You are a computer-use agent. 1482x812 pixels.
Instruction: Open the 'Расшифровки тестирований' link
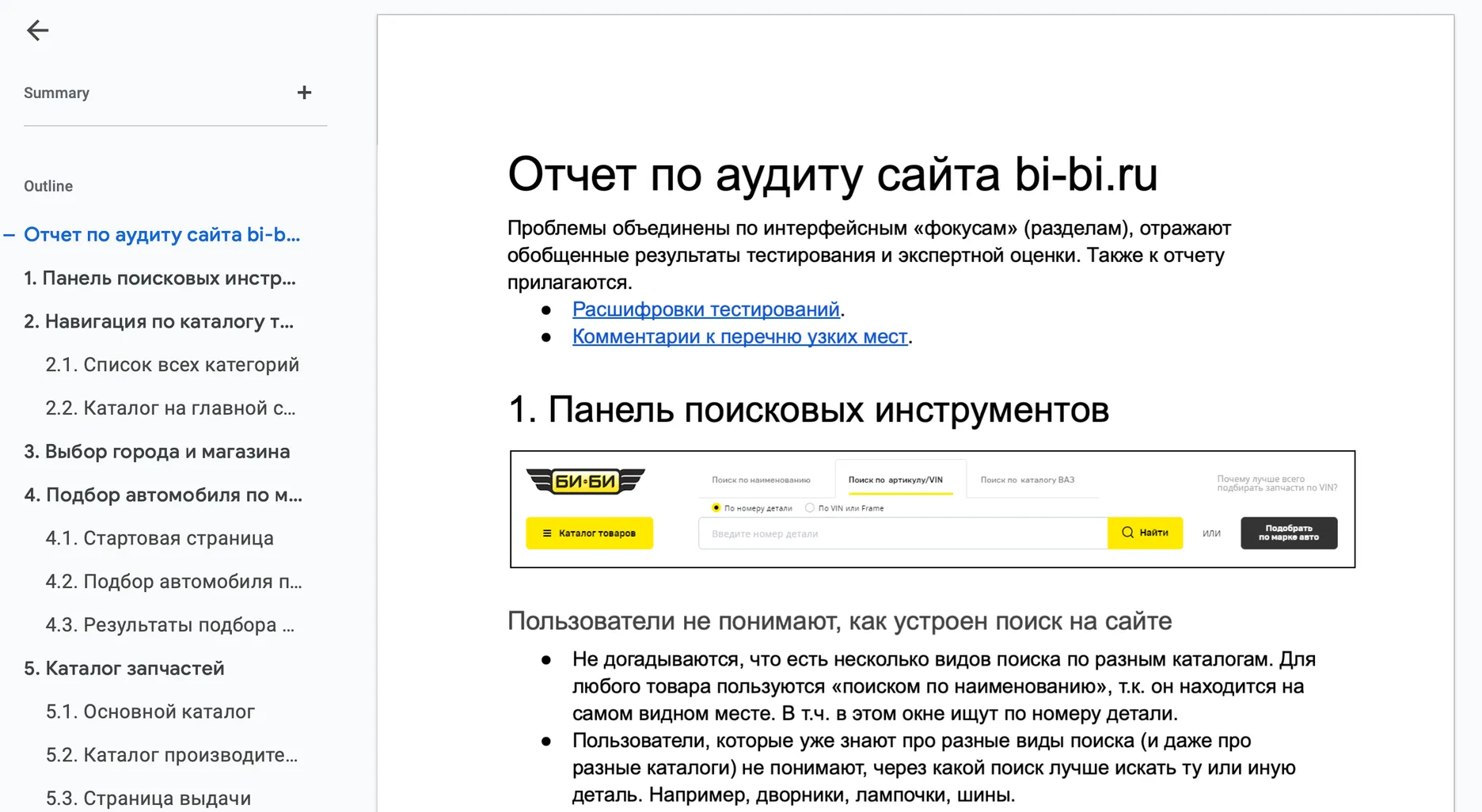pyautogui.click(x=705, y=309)
